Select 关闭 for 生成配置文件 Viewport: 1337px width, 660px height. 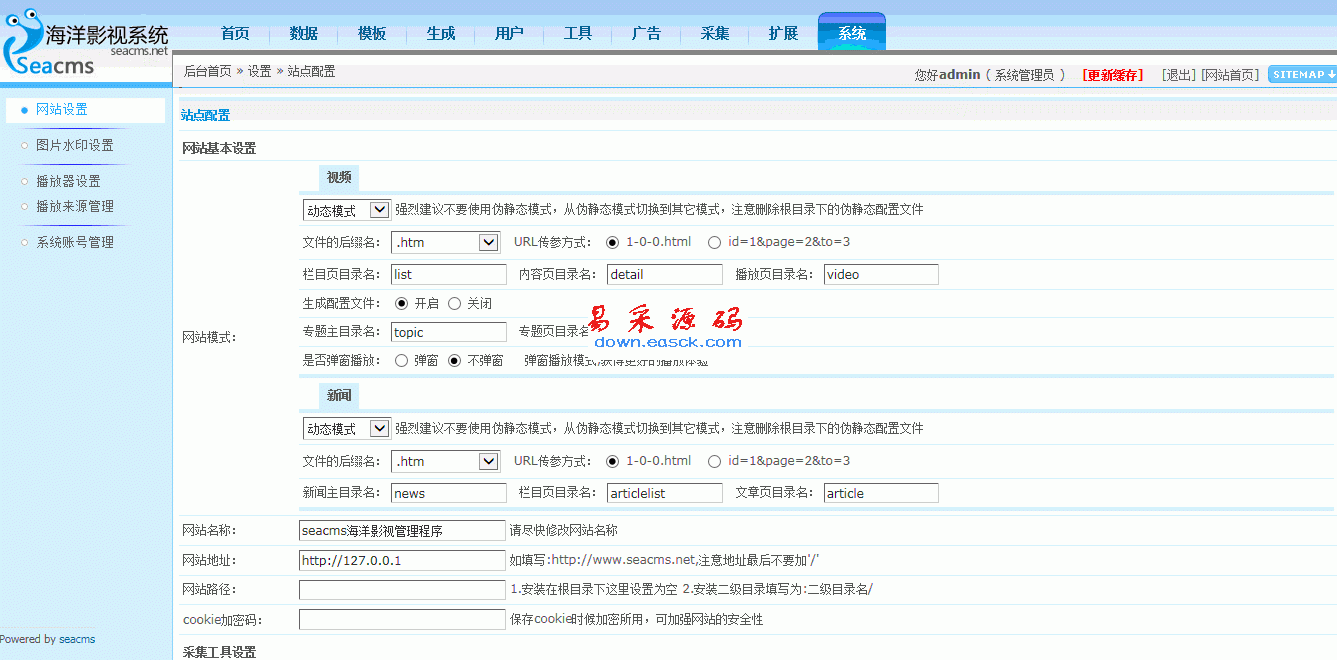click(454, 303)
